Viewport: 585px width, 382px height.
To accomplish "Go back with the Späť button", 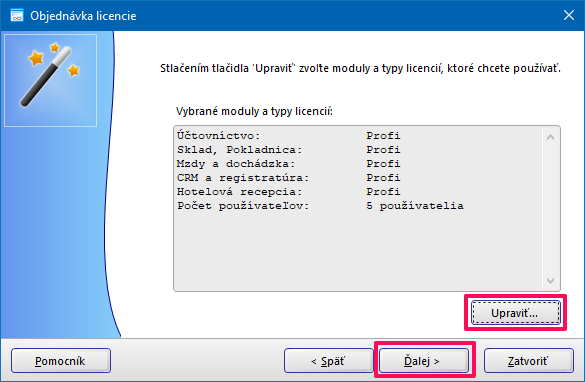I will (328, 361).
